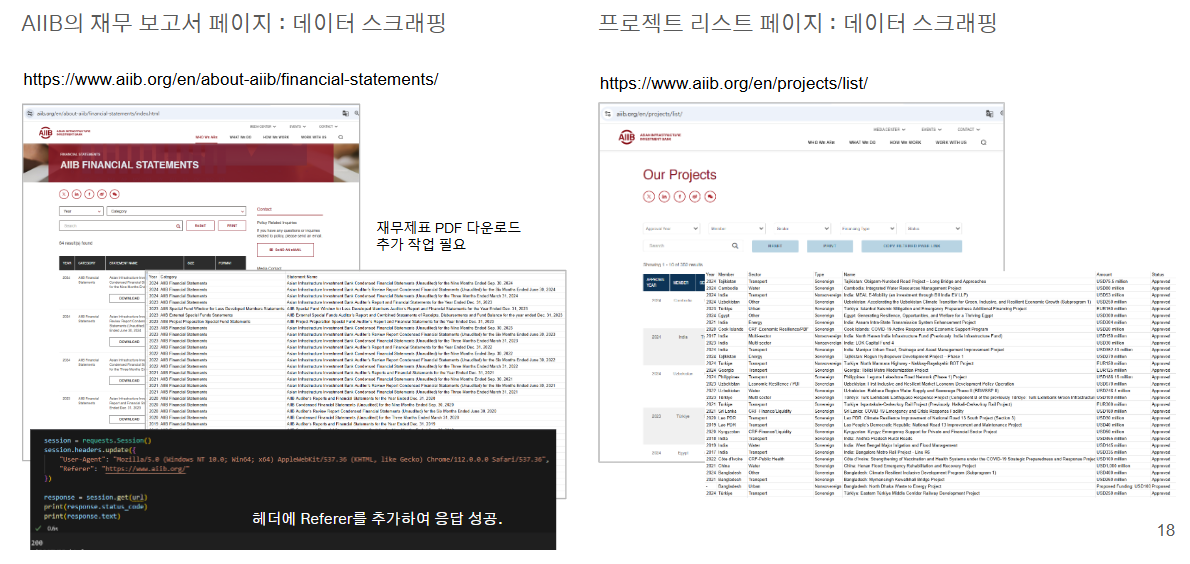Click Cambodia Integrated Water Resources Management row
Screen dimensions: 1190x564
pyautogui.click(x=938, y=289)
